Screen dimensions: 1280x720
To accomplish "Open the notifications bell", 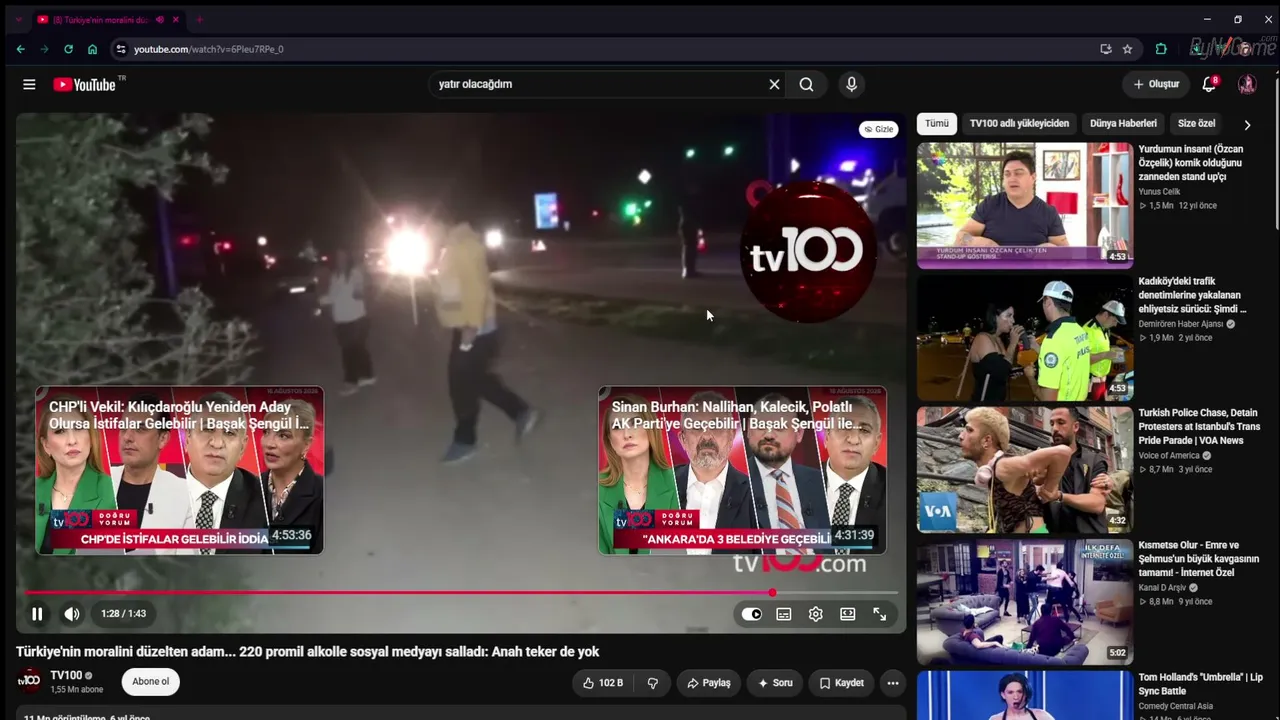I will click(x=1209, y=85).
